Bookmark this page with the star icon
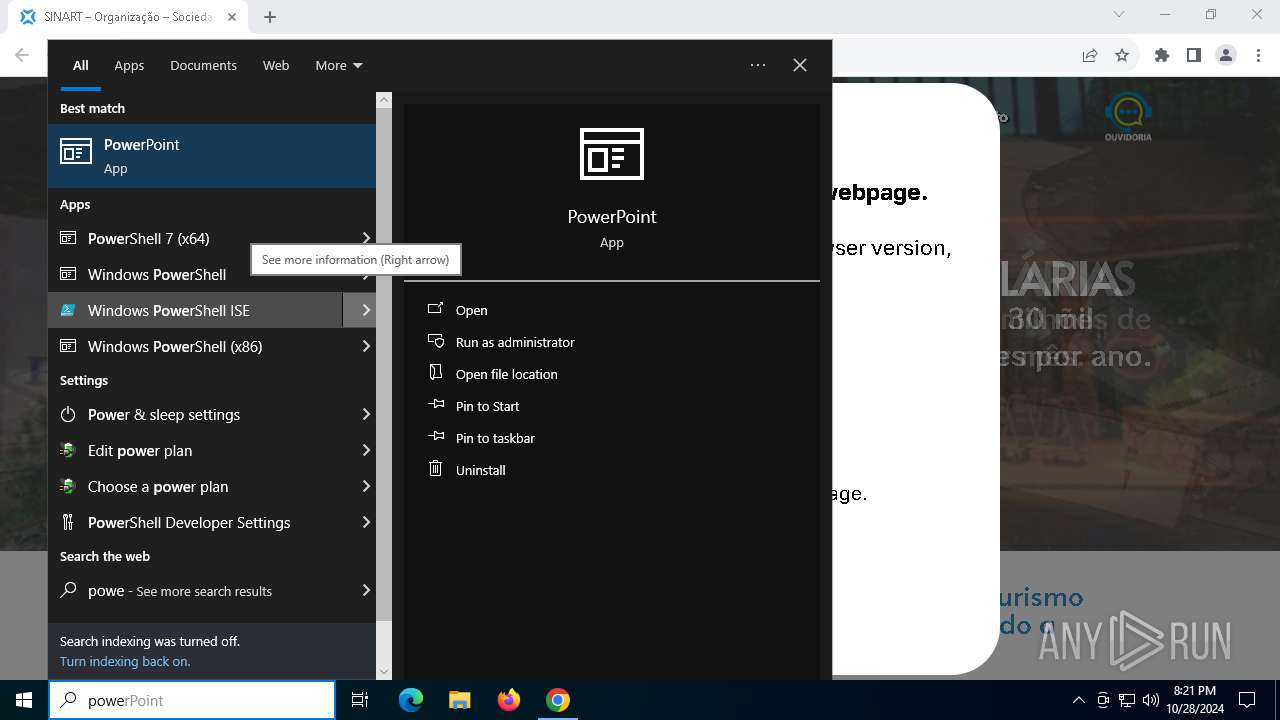This screenshot has width=1280, height=720. [x=1122, y=55]
